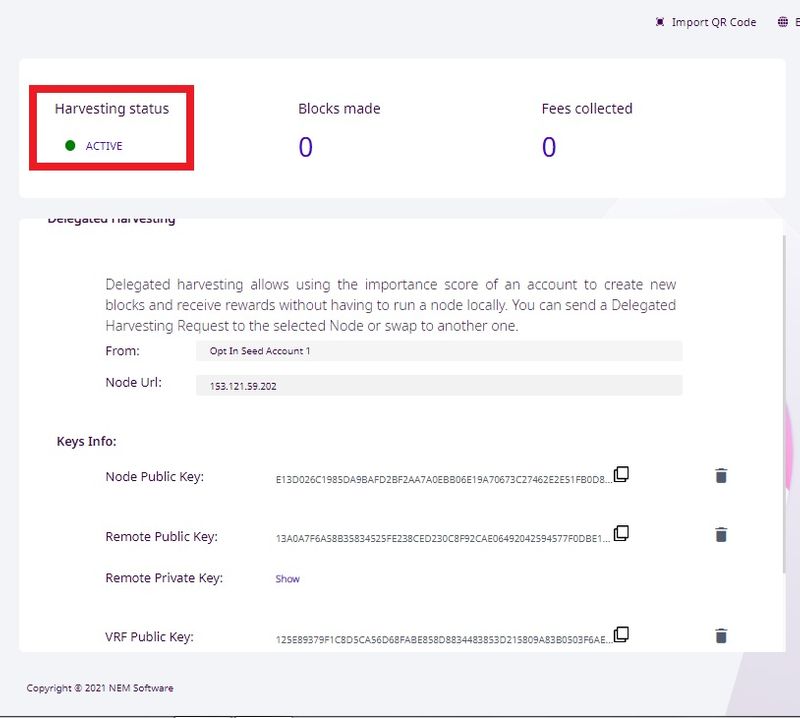Screen dimensions: 800x718
Task: Click the Import QR Code icon
Action: [660, 22]
